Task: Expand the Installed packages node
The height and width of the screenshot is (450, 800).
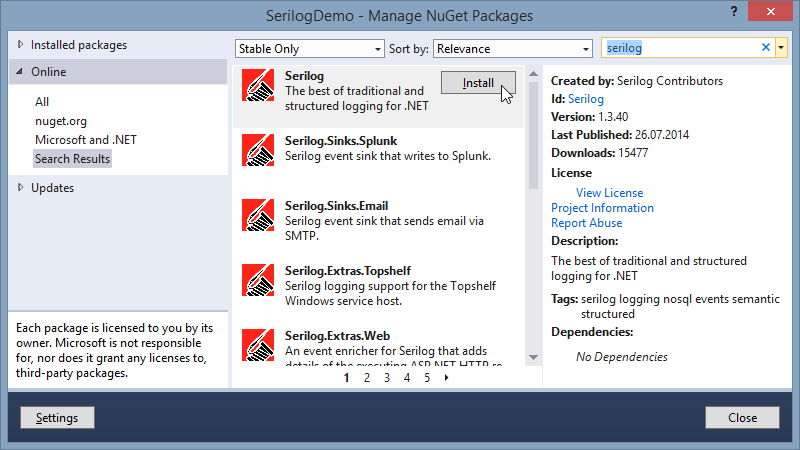Action: [20, 44]
